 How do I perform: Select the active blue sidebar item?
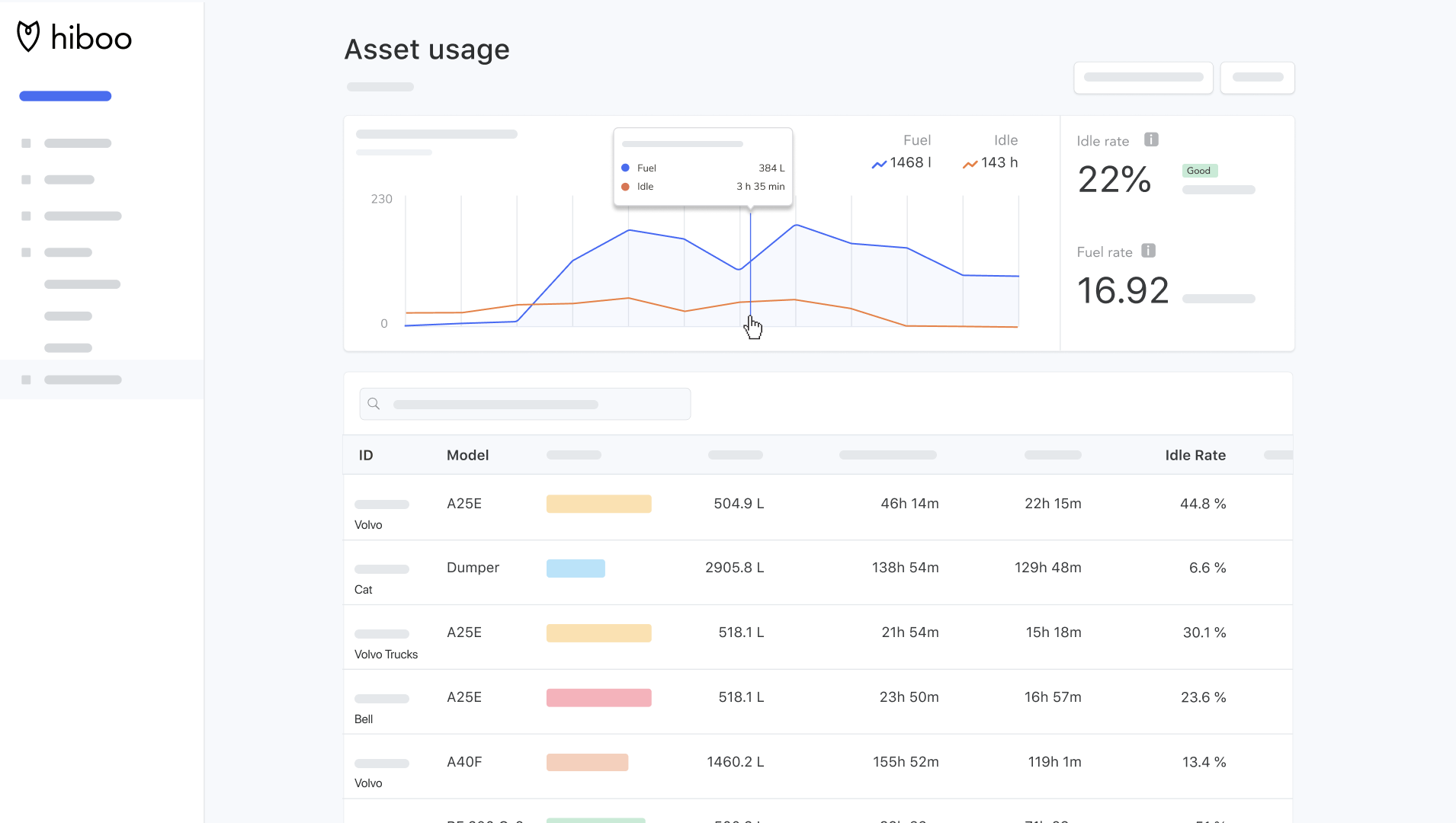[66, 96]
